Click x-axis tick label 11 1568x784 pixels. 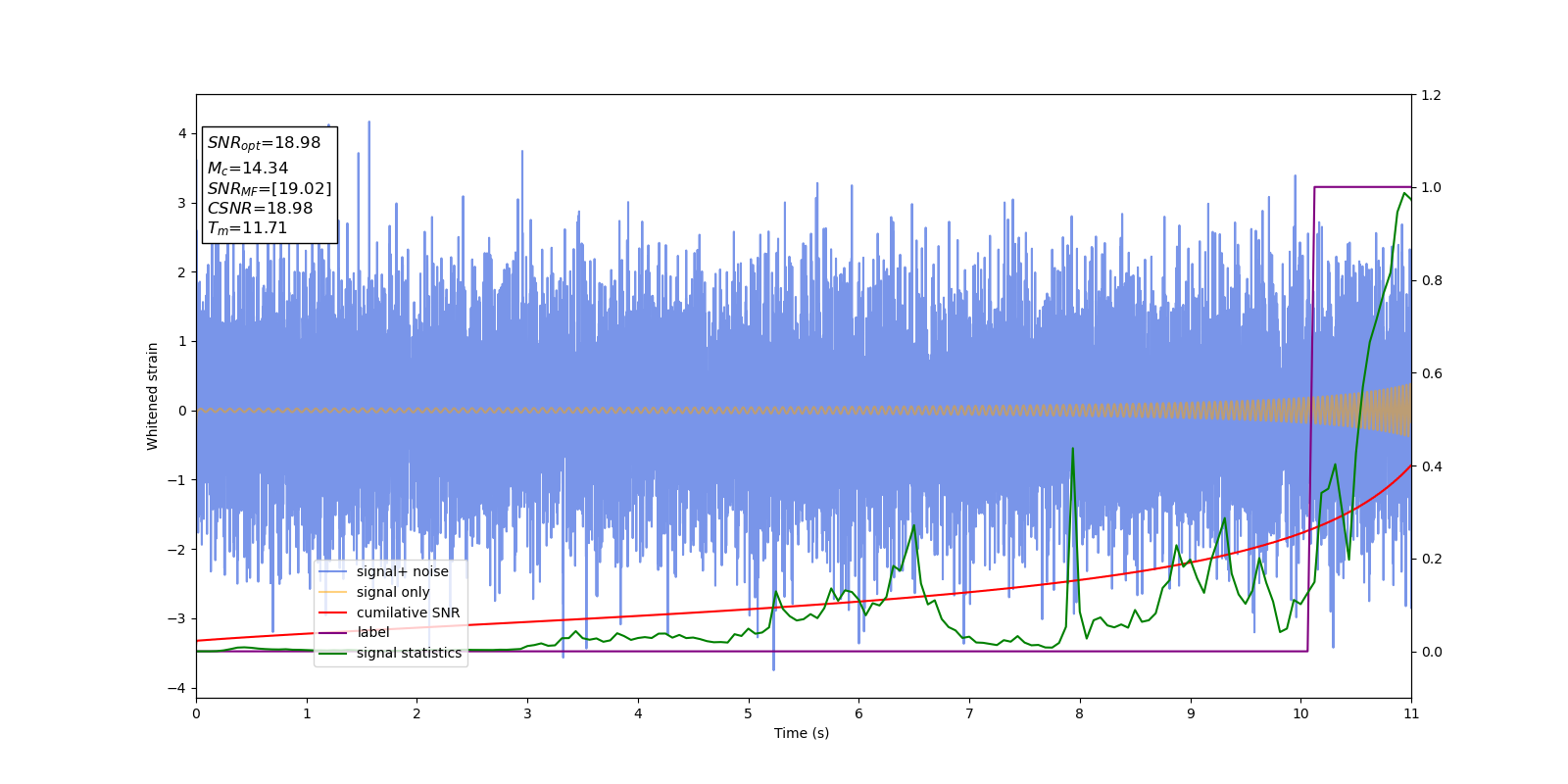[1411, 713]
